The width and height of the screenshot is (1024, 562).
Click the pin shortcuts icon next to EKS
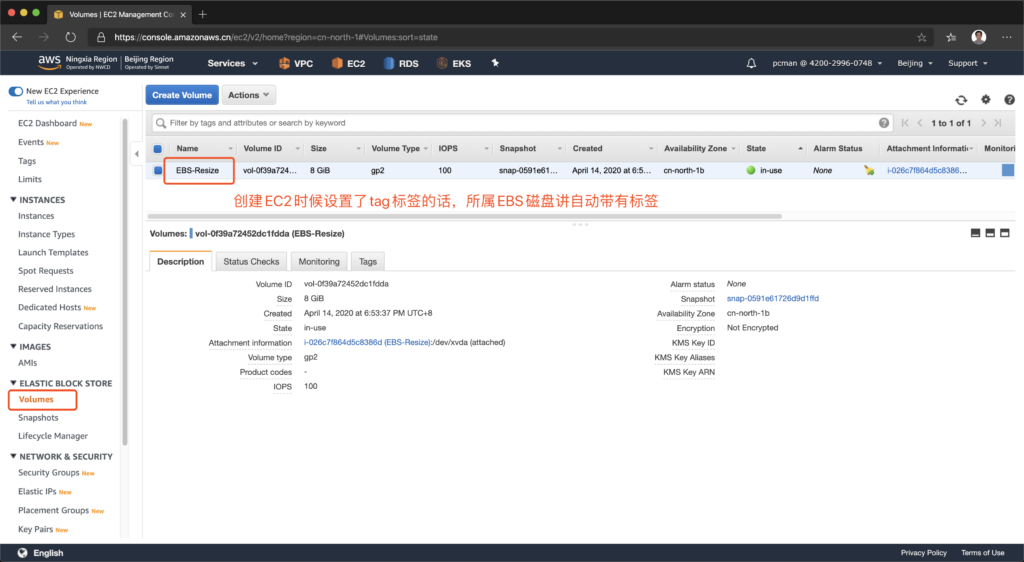click(494, 63)
